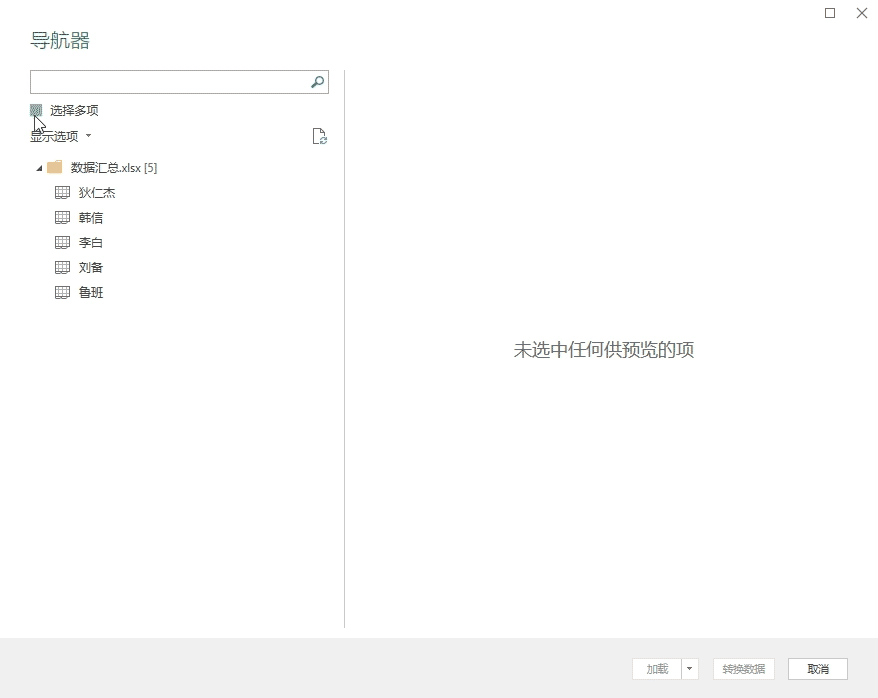Collapse the 数据汇总.xlsx tree node
Image resolution: width=878 pixels, height=698 pixels.
point(39,168)
